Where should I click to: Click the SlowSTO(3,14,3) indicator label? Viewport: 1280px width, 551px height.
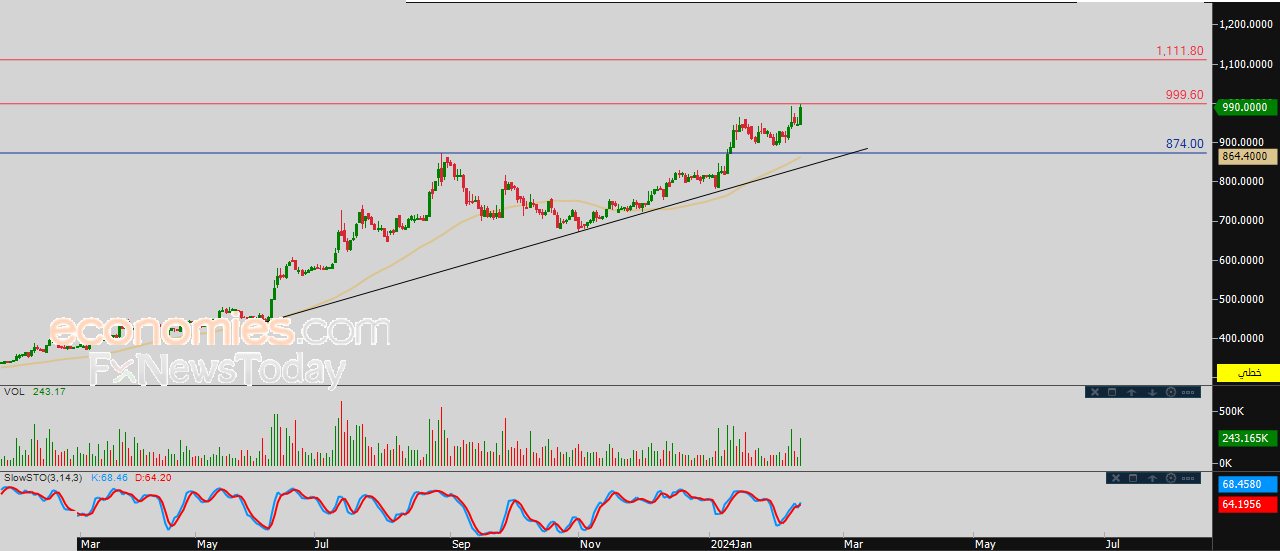[43, 477]
